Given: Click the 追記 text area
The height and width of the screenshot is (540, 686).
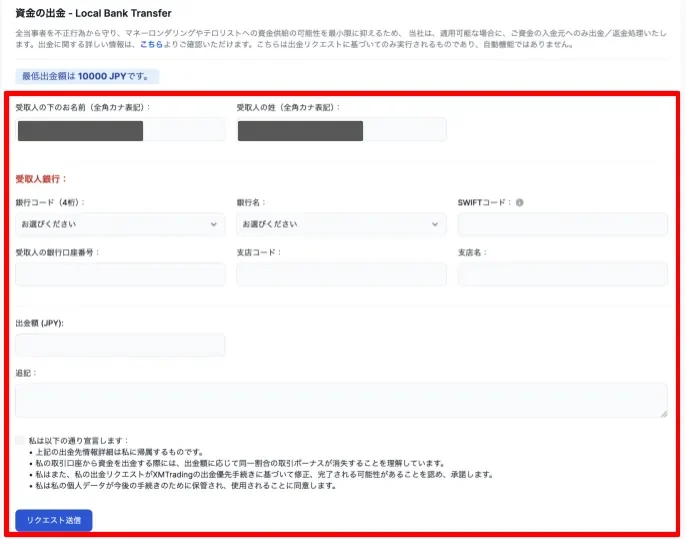Looking at the screenshot, I should (341, 400).
